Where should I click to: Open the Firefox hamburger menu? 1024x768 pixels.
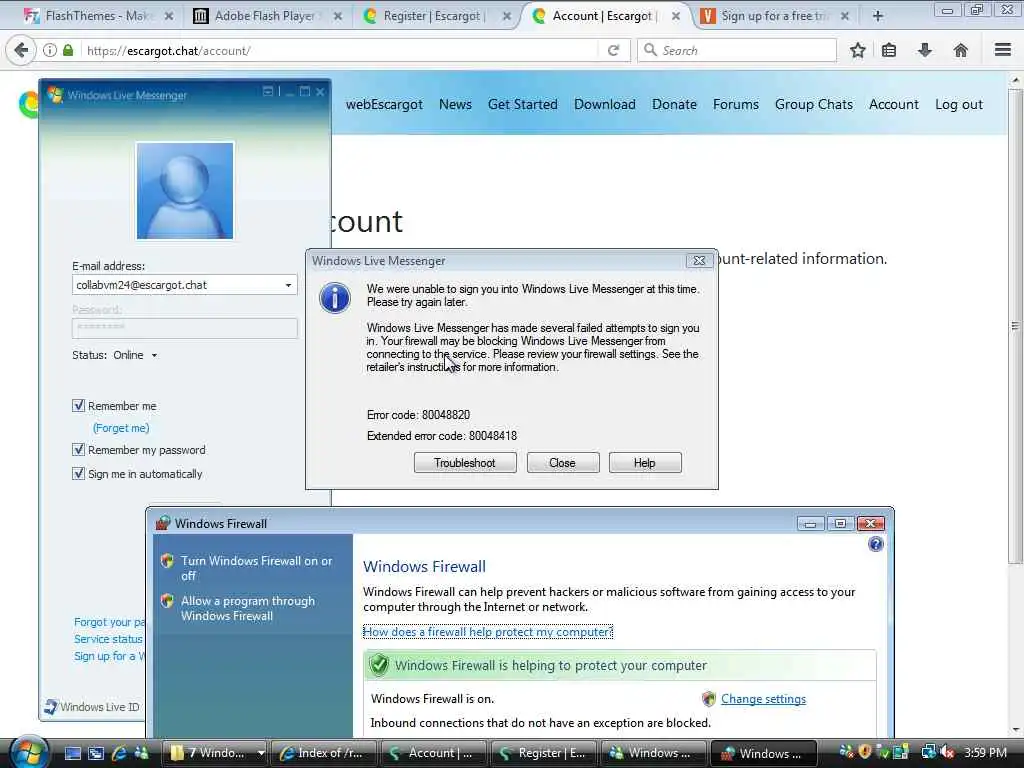click(1002, 50)
